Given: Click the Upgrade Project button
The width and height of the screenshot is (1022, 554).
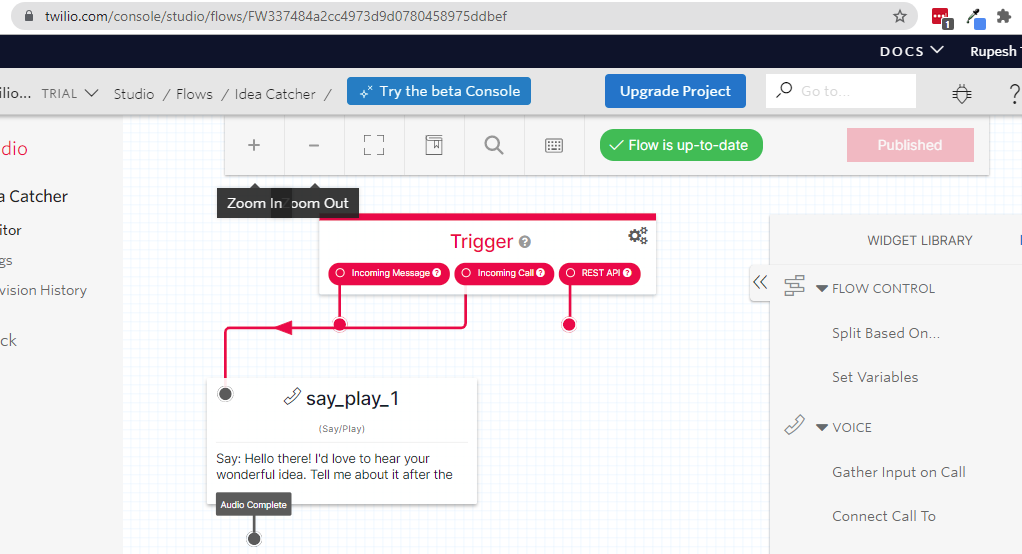Looking at the screenshot, I should click(x=675, y=91).
